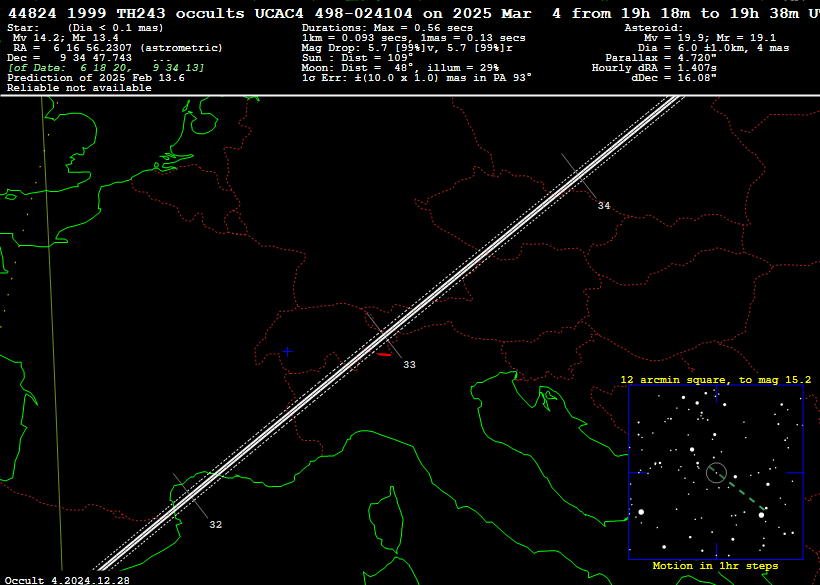Click the 'Asteroid:' heading label
This screenshot has height=585, width=820.
(x=654, y=28)
